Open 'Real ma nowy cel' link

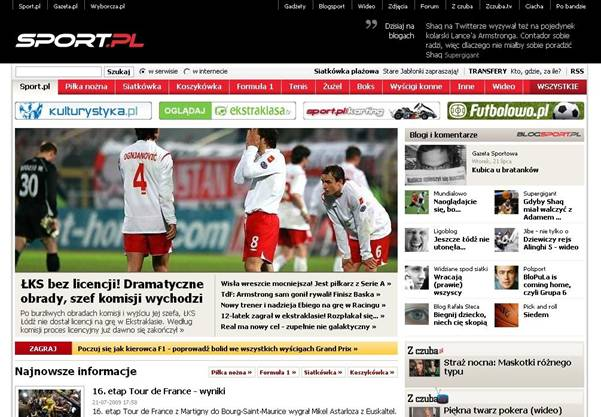[x=298, y=327]
